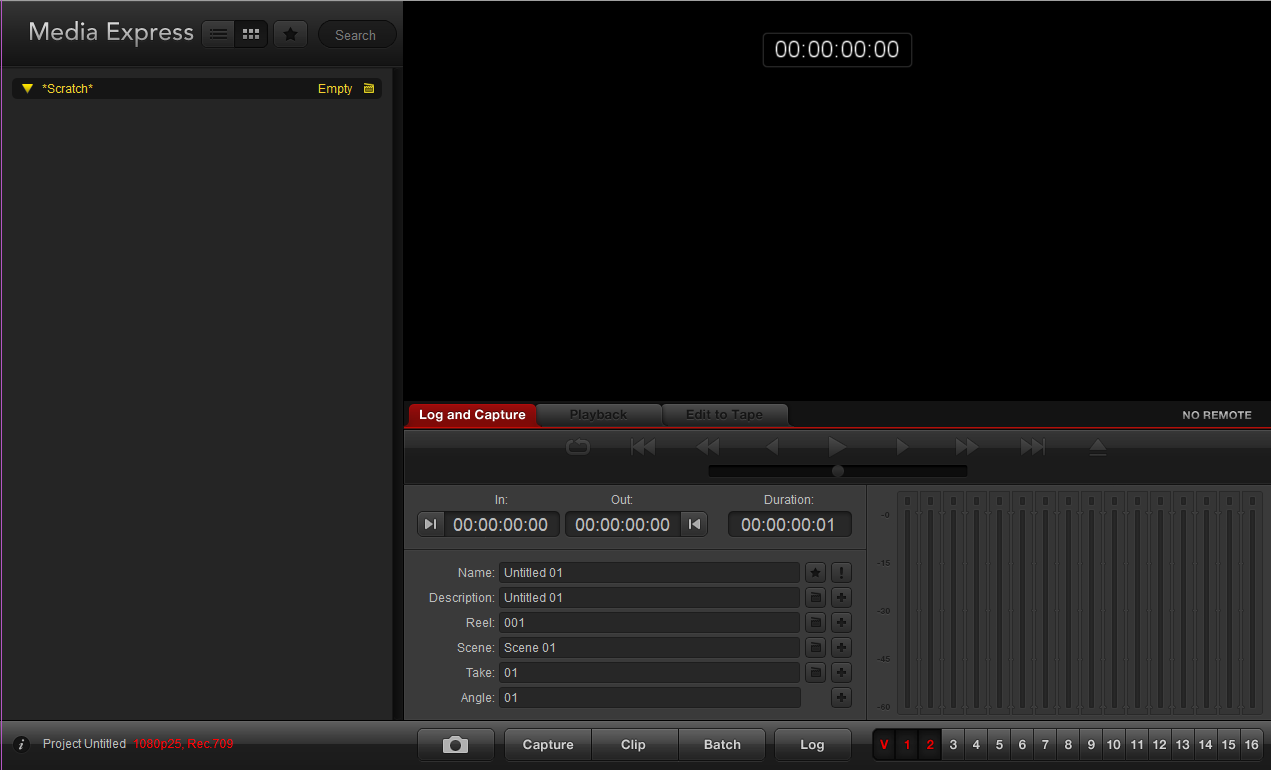Toggle the video channel V button
Viewport: 1271px width, 770px height.
pyautogui.click(x=884, y=745)
